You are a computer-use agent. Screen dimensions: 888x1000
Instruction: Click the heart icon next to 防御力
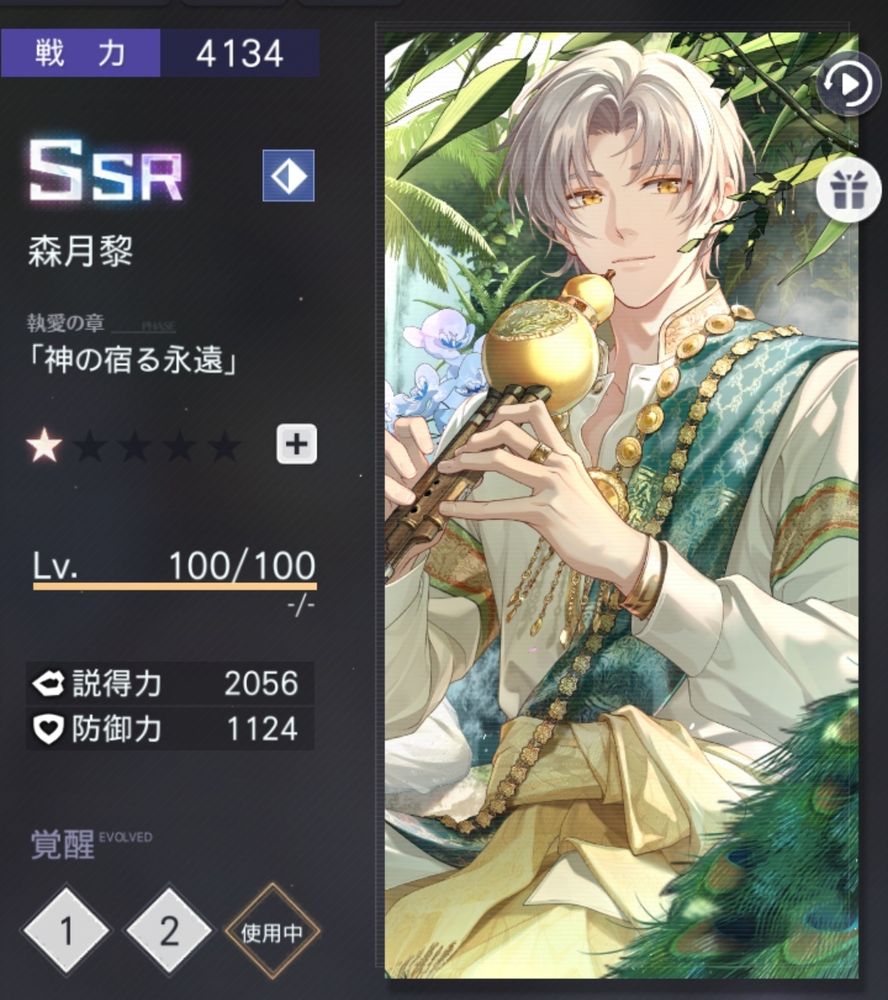(x=48, y=729)
